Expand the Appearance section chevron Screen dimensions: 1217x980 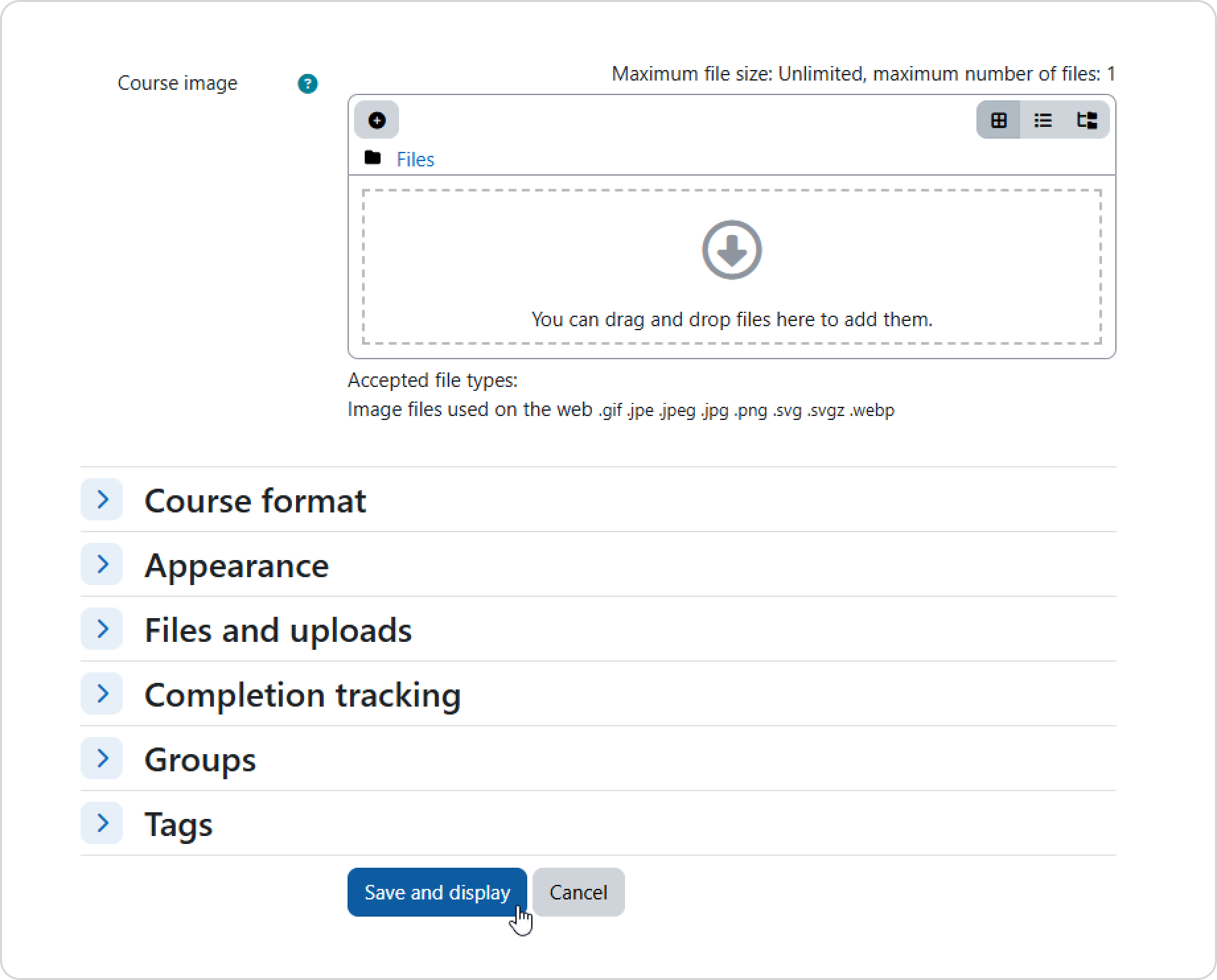(x=102, y=564)
